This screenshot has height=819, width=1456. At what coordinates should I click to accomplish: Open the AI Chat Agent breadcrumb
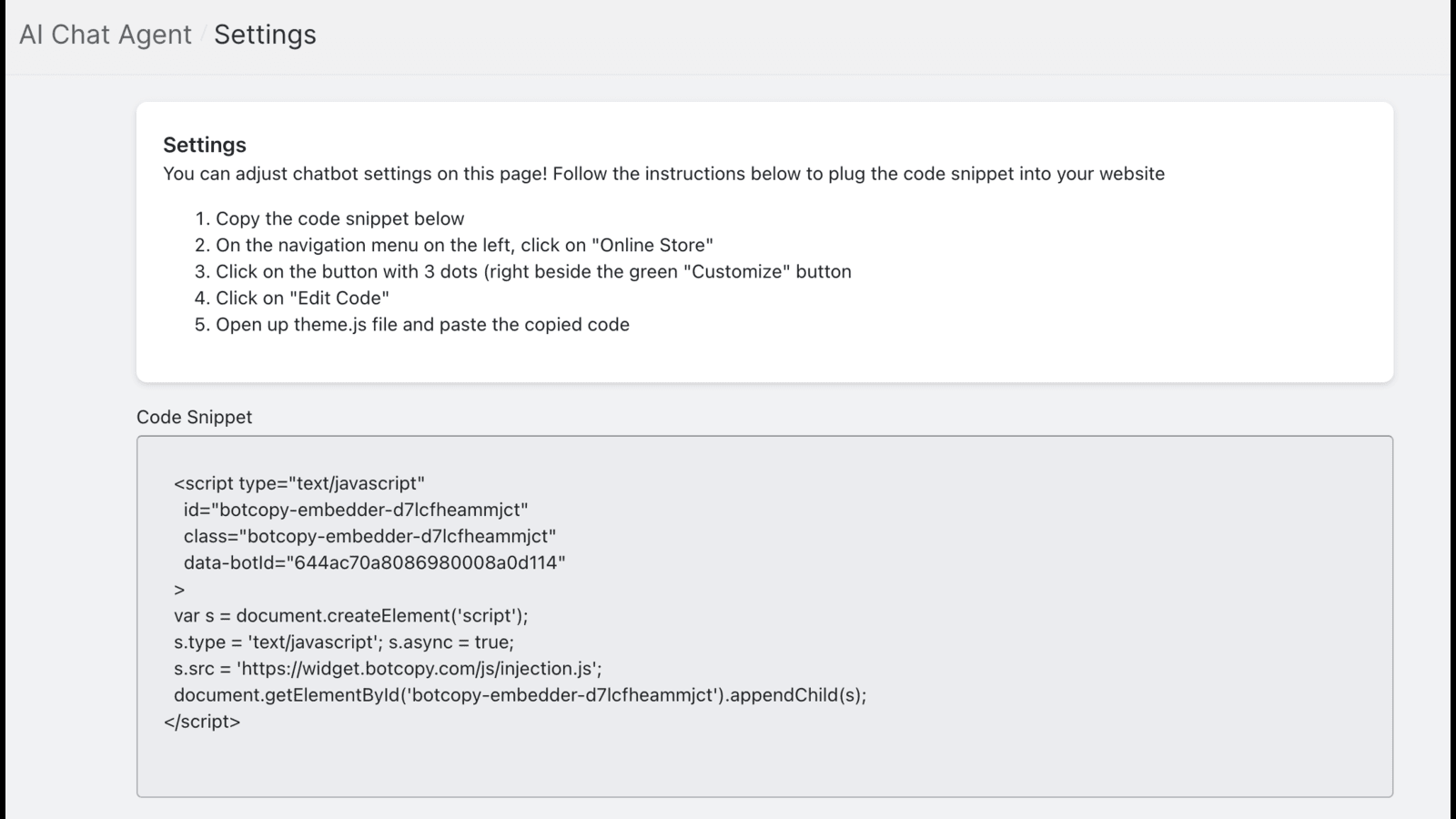pos(106,35)
